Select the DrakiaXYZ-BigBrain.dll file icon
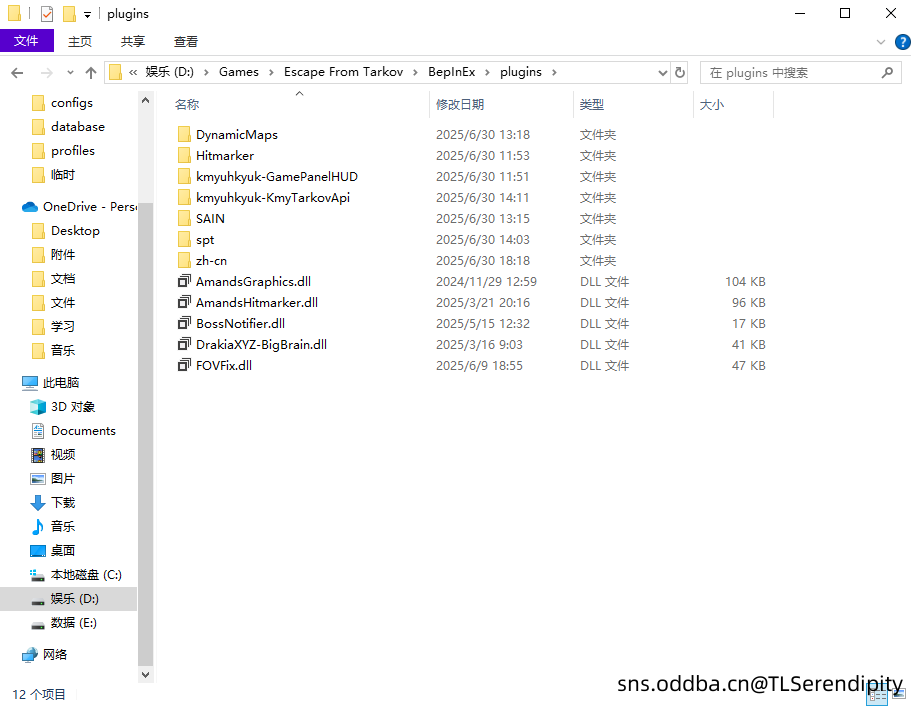 pyautogui.click(x=184, y=344)
